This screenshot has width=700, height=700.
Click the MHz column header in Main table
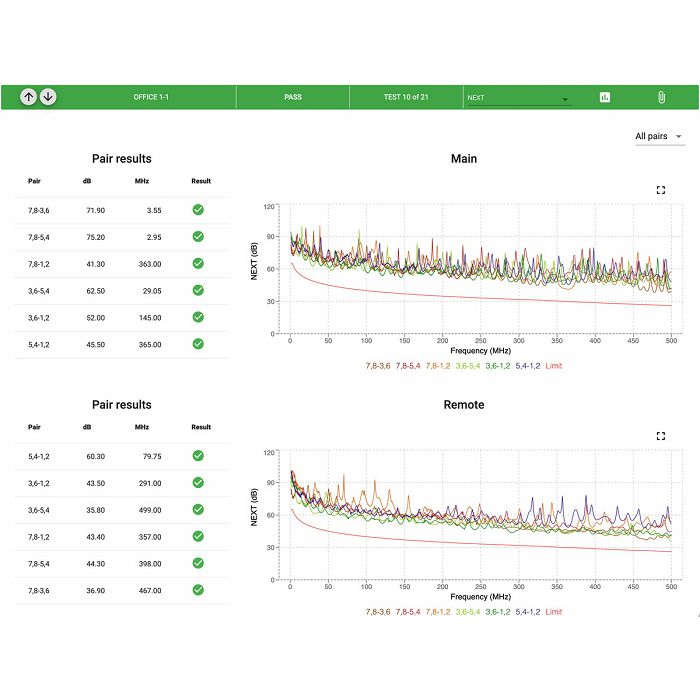pos(142,181)
